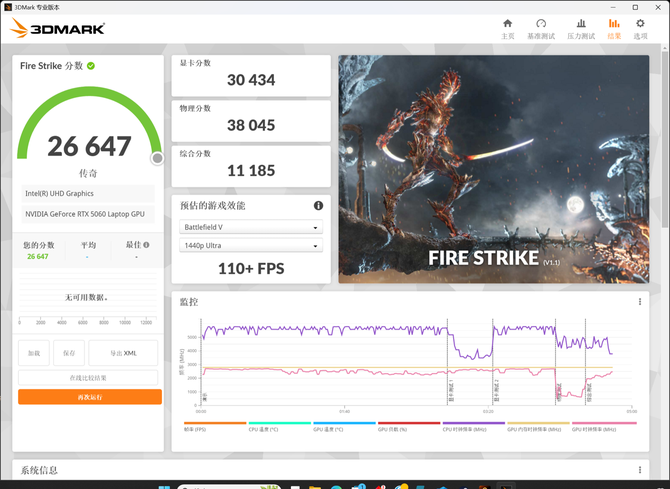Click the 3DMARK logo
The width and height of the screenshot is (670, 489).
[58, 29]
